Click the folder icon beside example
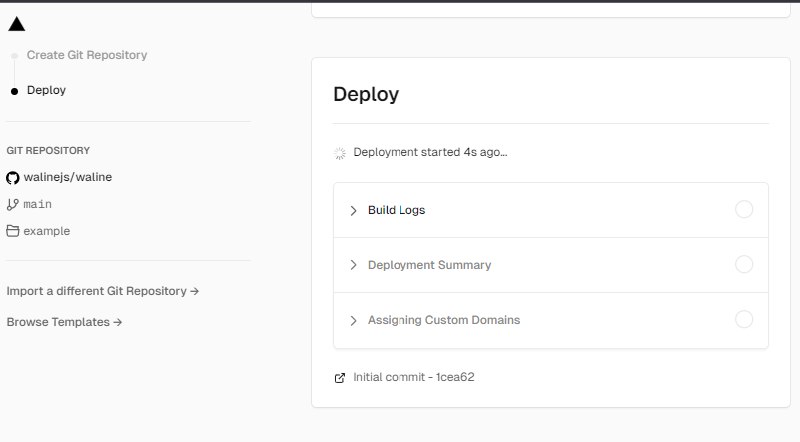 (x=13, y=231)
